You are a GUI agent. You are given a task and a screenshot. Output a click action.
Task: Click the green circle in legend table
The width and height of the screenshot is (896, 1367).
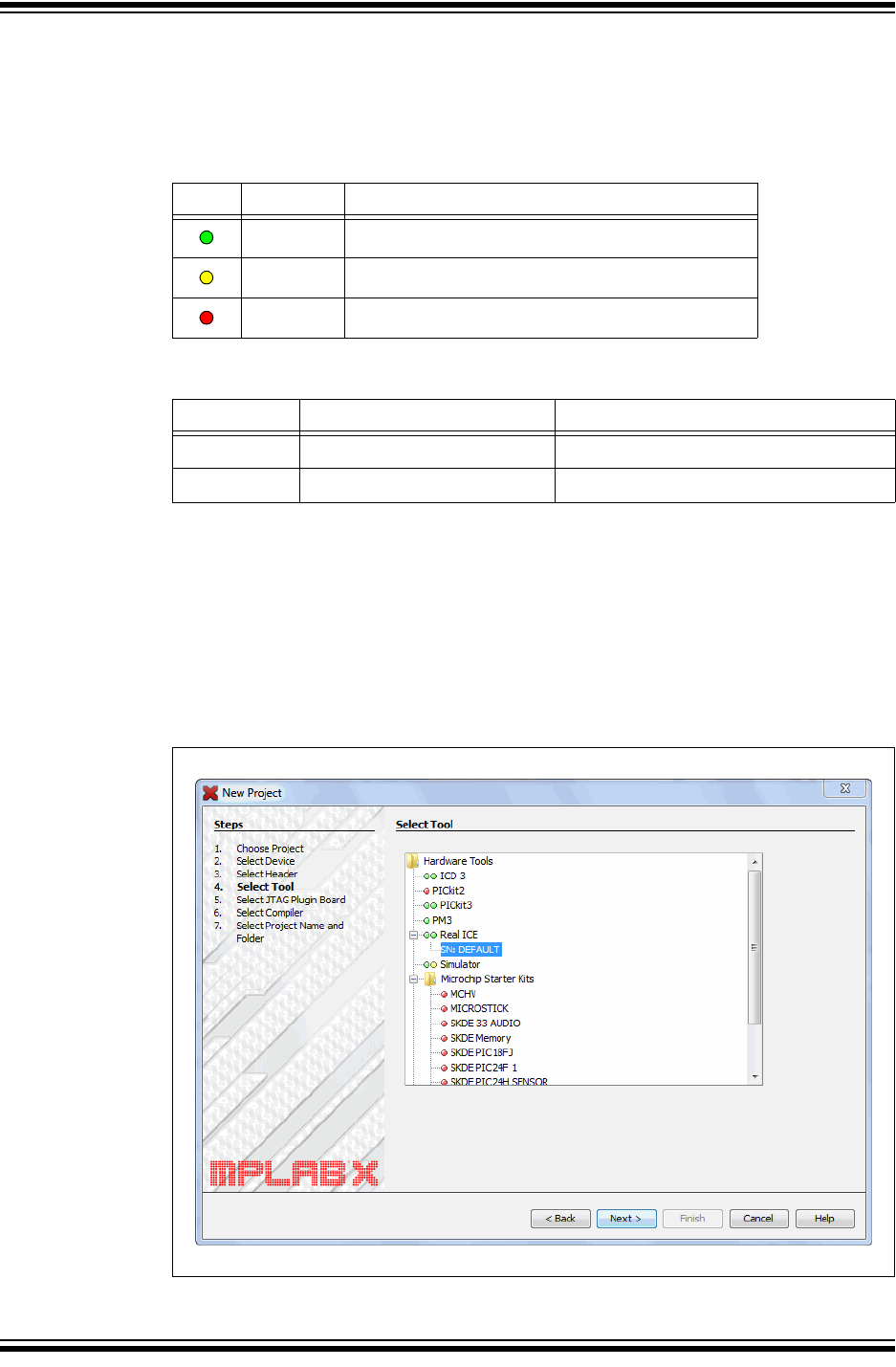pyautogui.click(x=207, y=237)
